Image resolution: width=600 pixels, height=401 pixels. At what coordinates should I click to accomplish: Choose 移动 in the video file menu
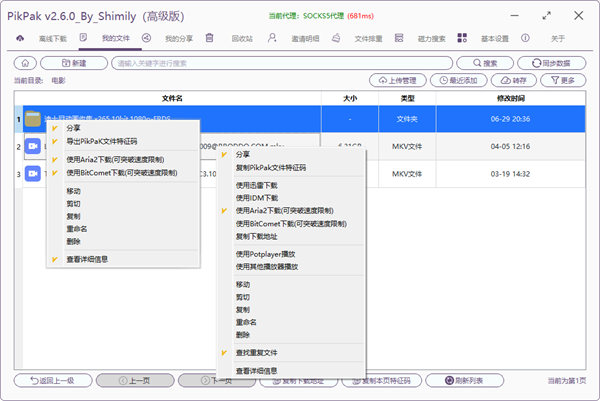291,285
